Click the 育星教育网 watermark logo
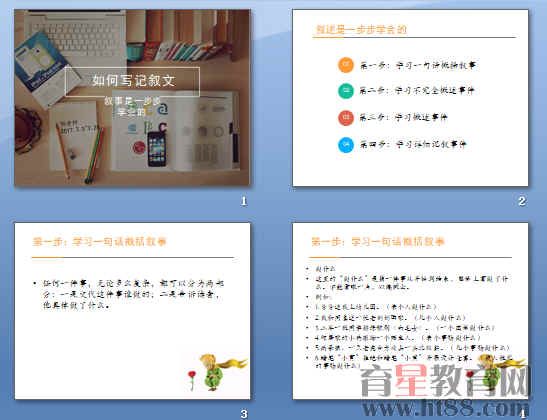Screen dimensions: 547x420 [445, 381]
